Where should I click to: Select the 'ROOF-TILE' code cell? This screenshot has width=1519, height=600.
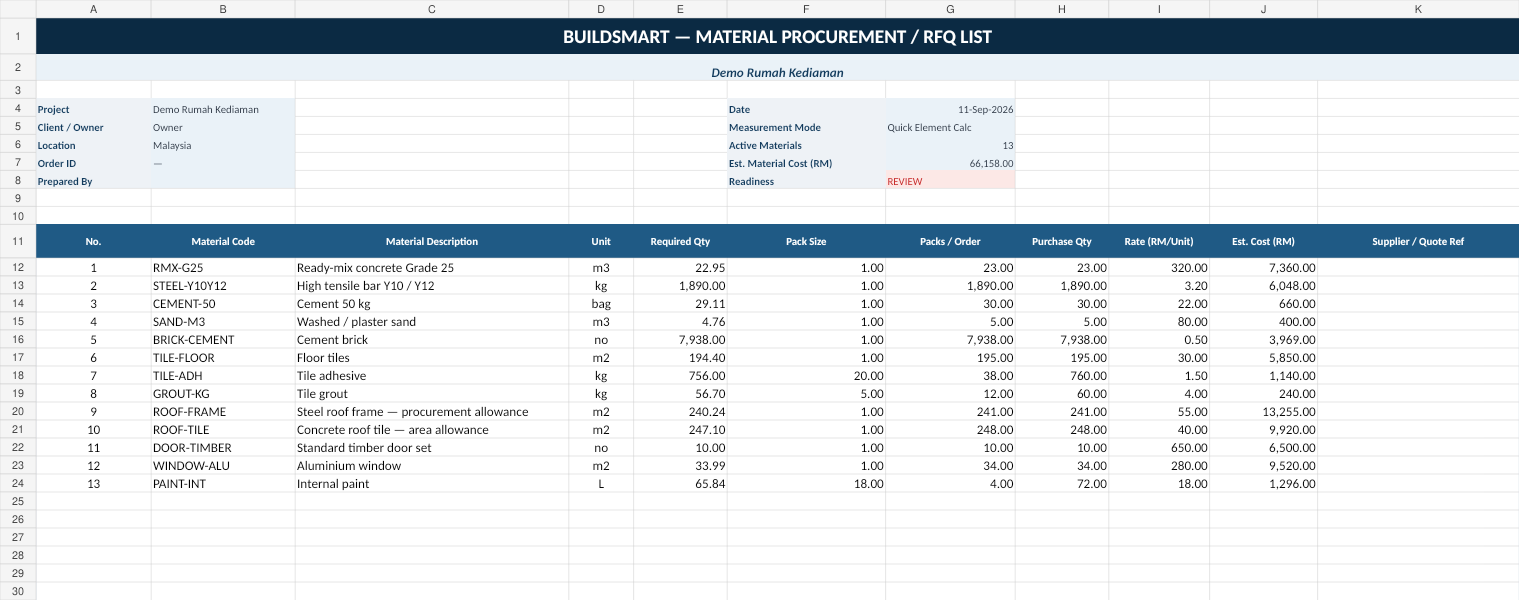223,430
